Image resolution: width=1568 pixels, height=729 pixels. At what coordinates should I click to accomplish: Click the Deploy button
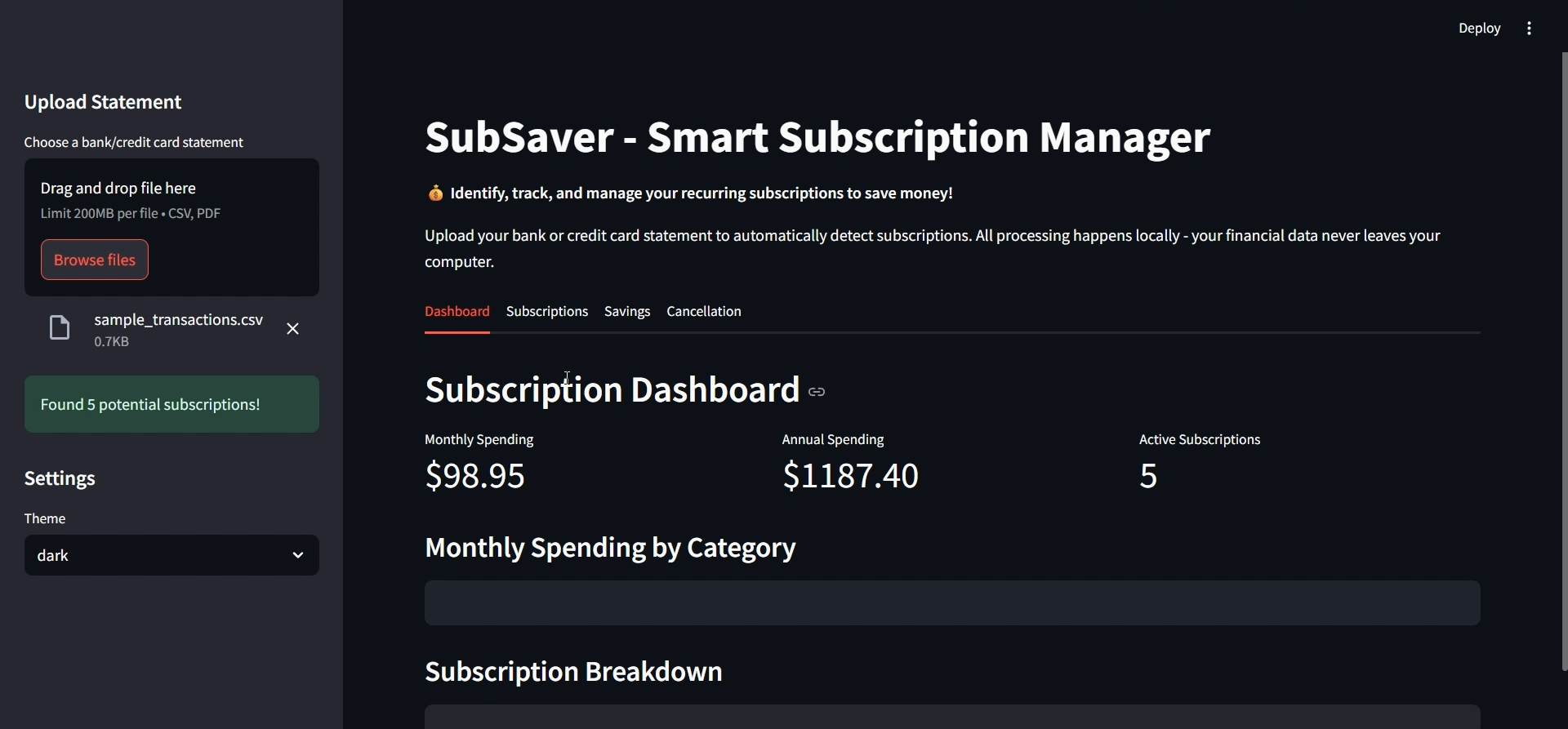click(x=1480, y=28)
